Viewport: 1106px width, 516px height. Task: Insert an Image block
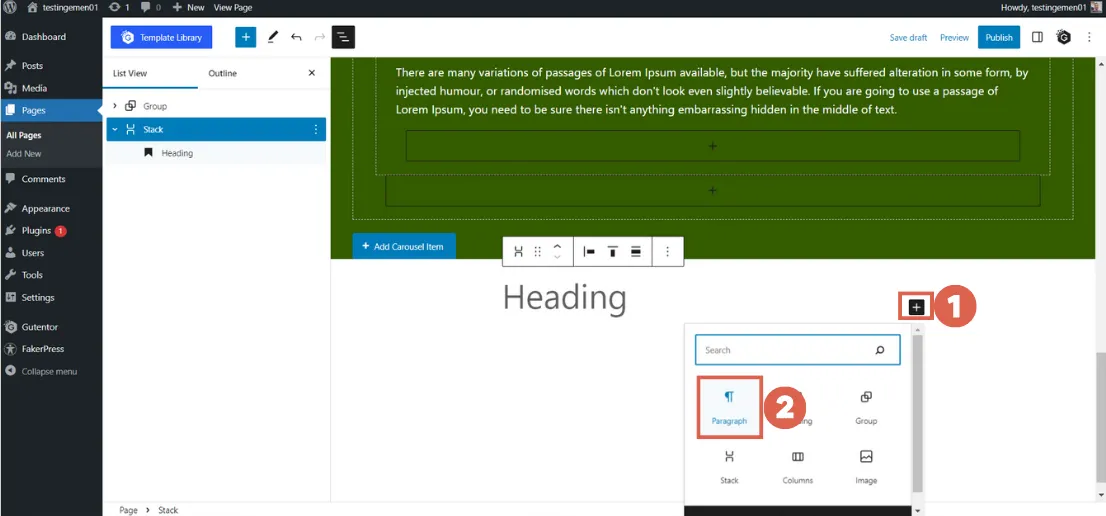tap(866, 467)
